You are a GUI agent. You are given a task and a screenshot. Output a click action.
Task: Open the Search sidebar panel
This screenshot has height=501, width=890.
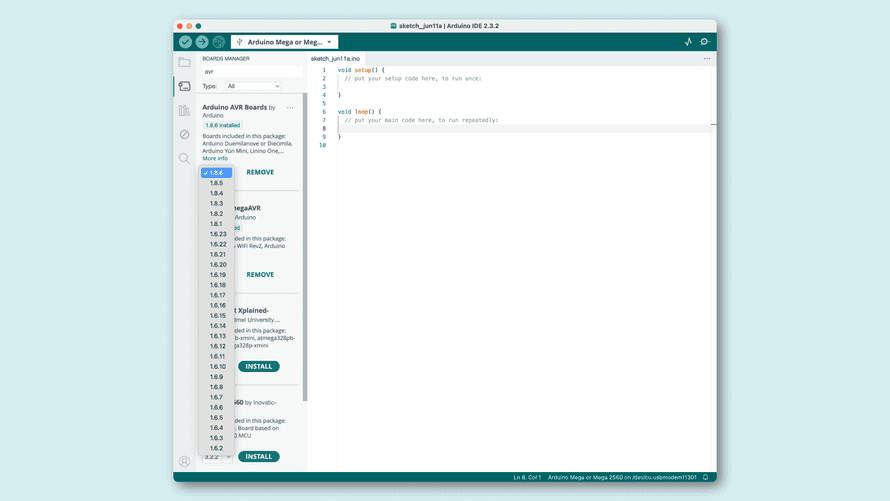point(184,158)
